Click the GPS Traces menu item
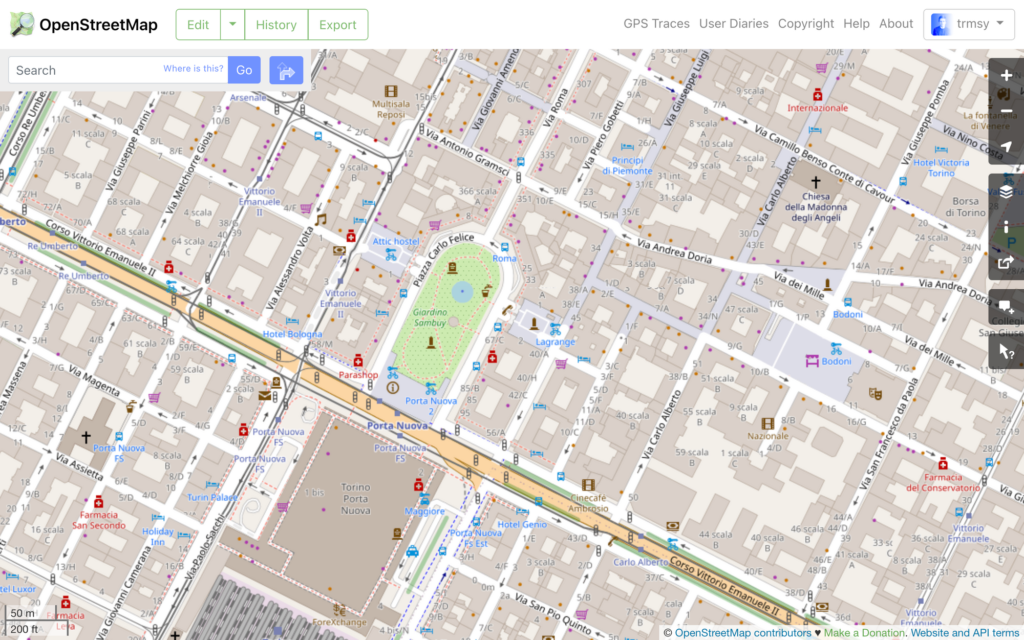The width and height of the screenshot is (1024, 640). click(x=656, y=23)
